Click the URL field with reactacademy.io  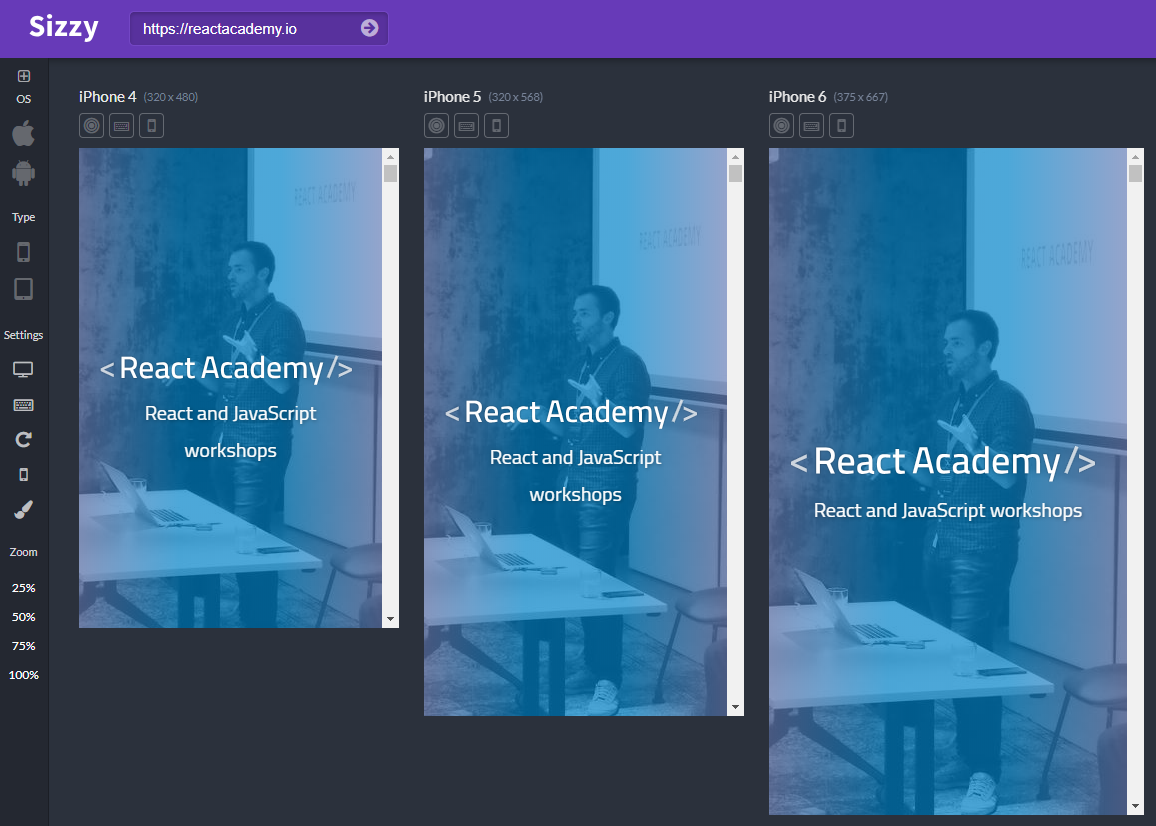[x=259, y=29]
